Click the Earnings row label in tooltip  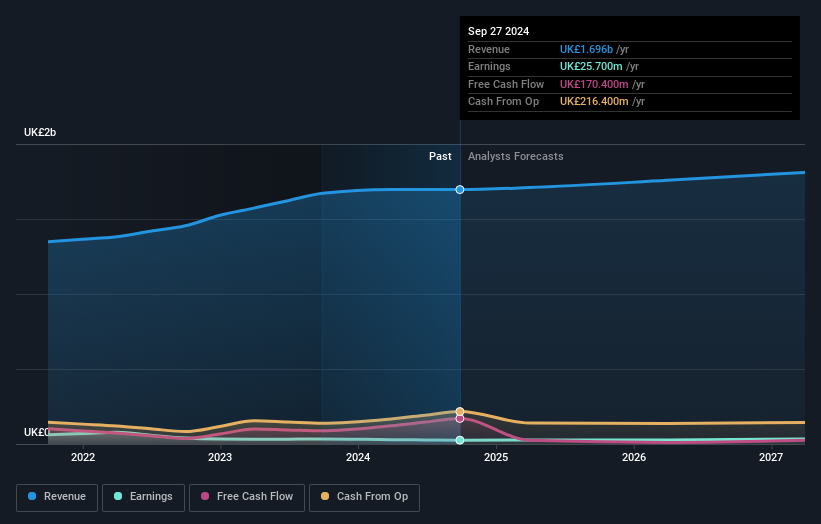489,66
